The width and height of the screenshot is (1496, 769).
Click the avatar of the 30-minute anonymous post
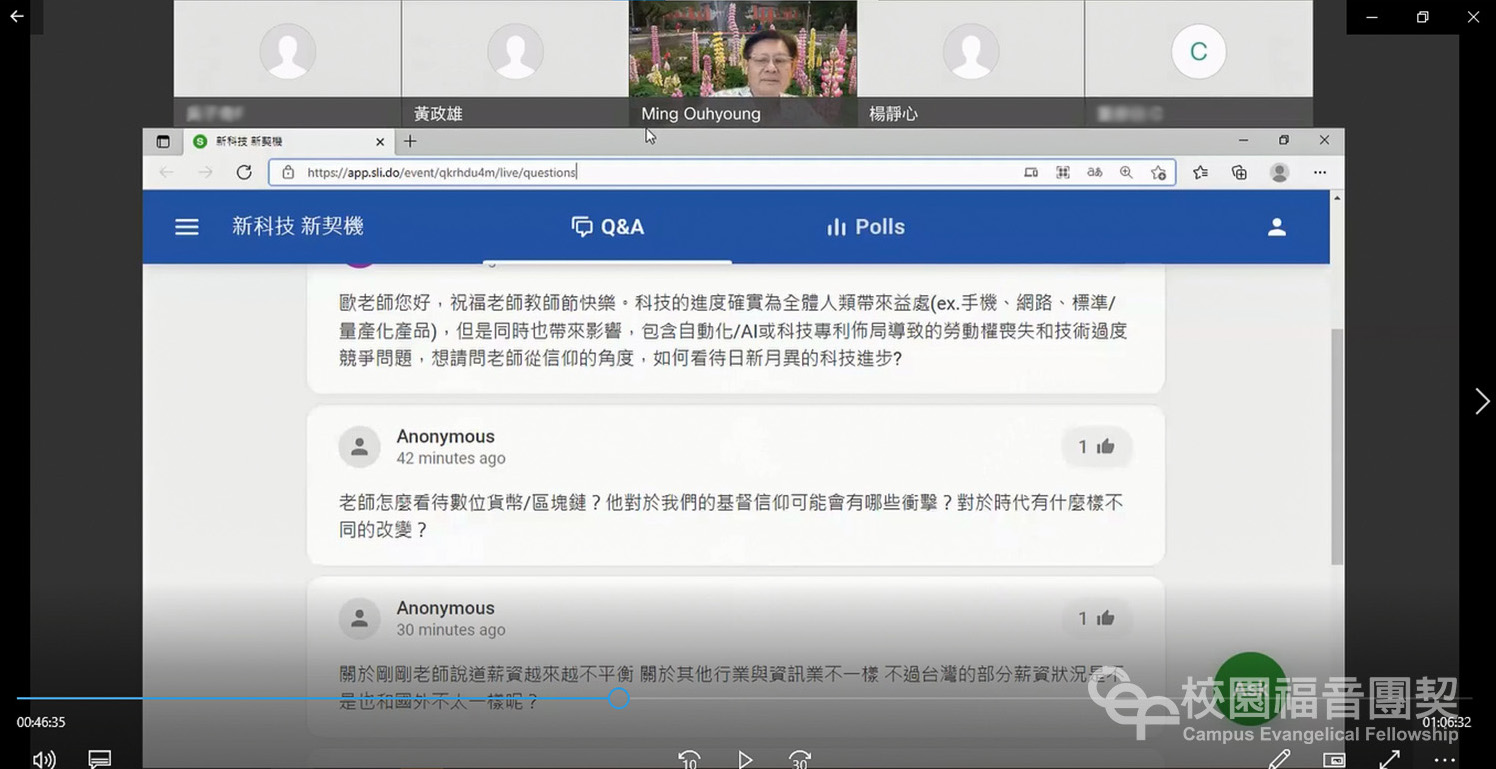click(360, 619)
